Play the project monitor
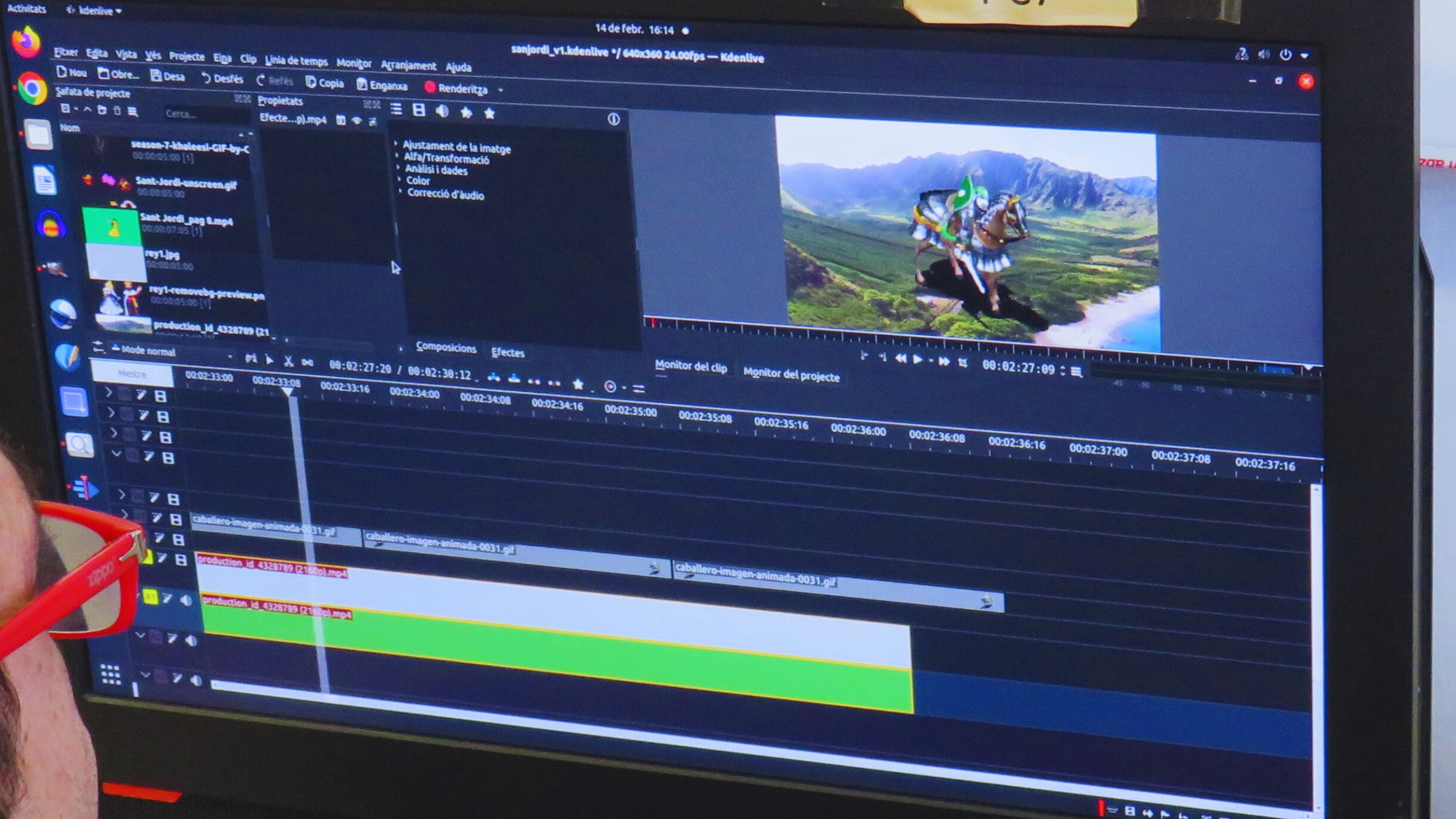 pos(917,359)
